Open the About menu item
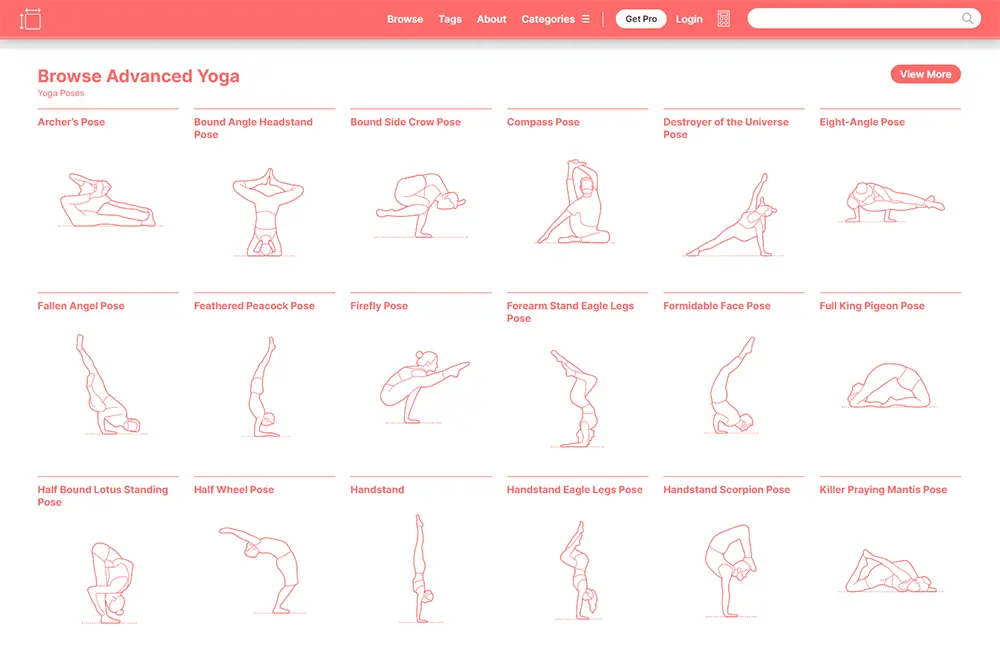The height and width of the screenshot is (650, 1000). coord(492,19)
